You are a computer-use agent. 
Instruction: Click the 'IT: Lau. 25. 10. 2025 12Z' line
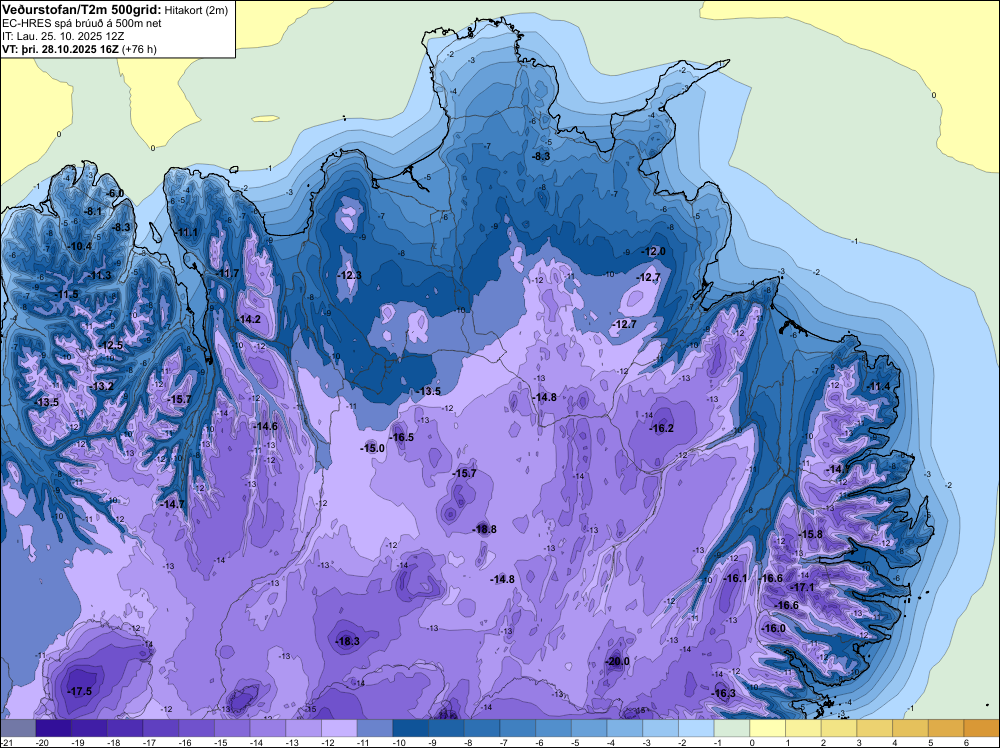63,36
